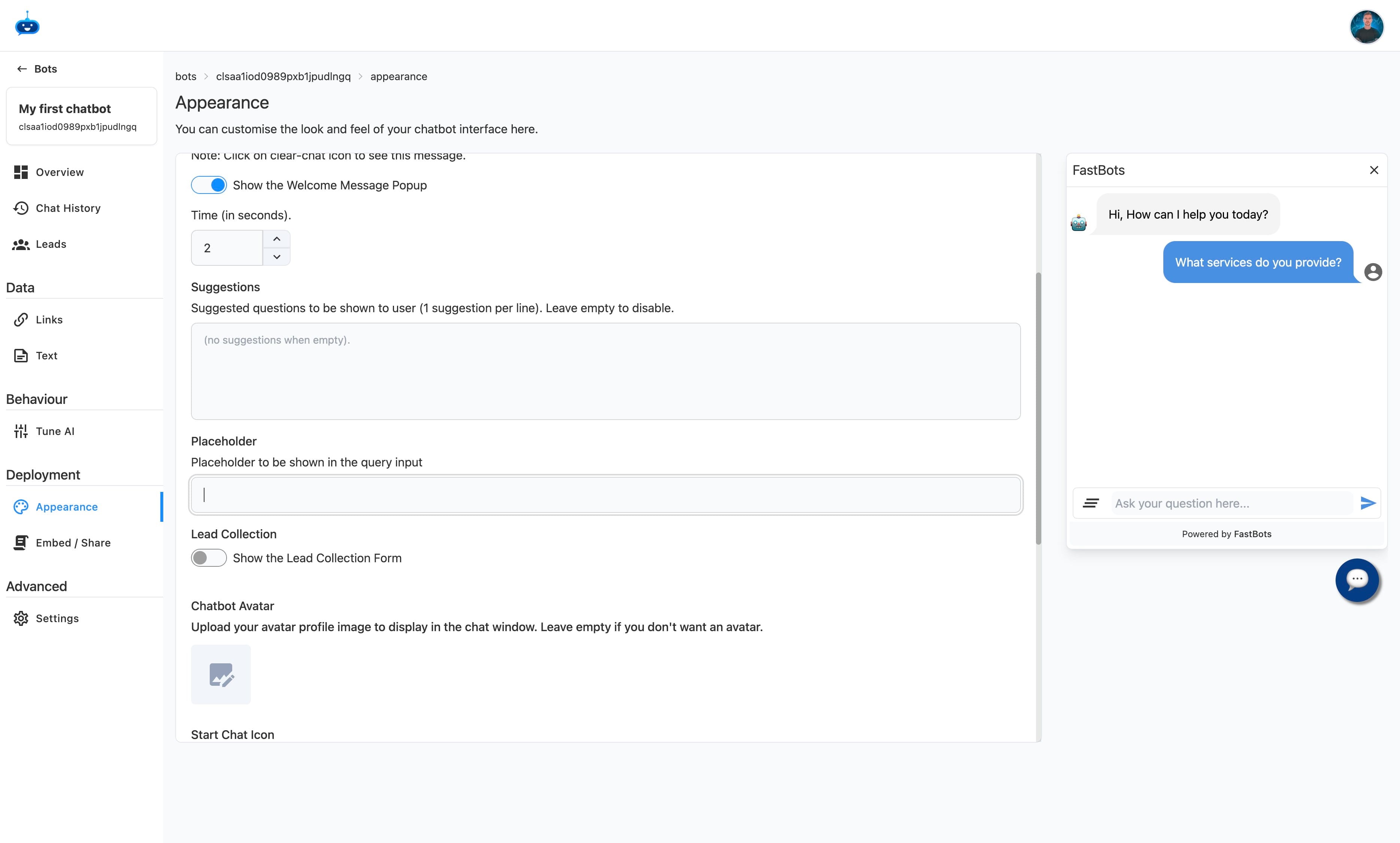Open the user profile avatar menu
Screen dimensions: 1400x843
[x=1366, y=26]
